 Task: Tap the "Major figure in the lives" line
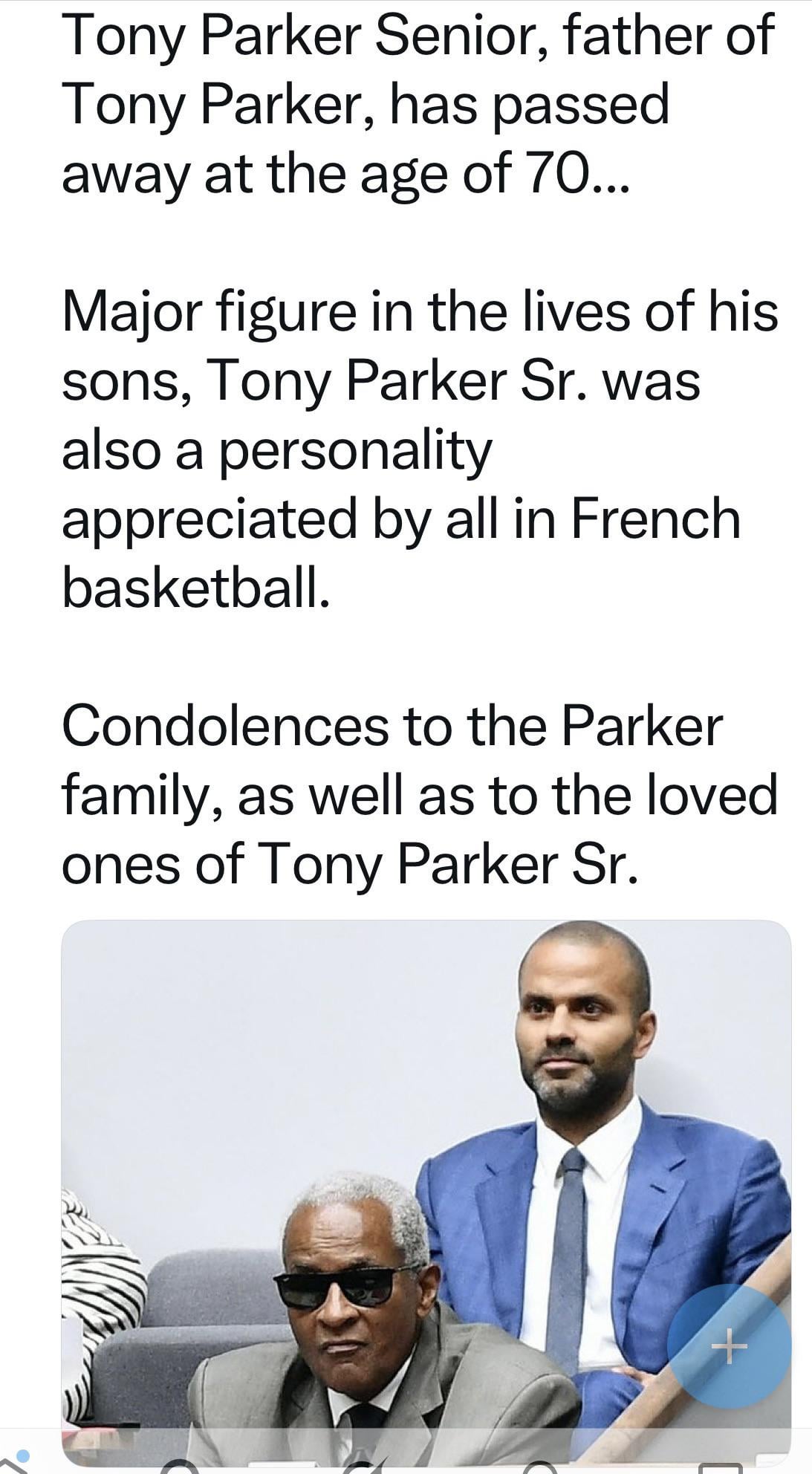click(420, 312)
